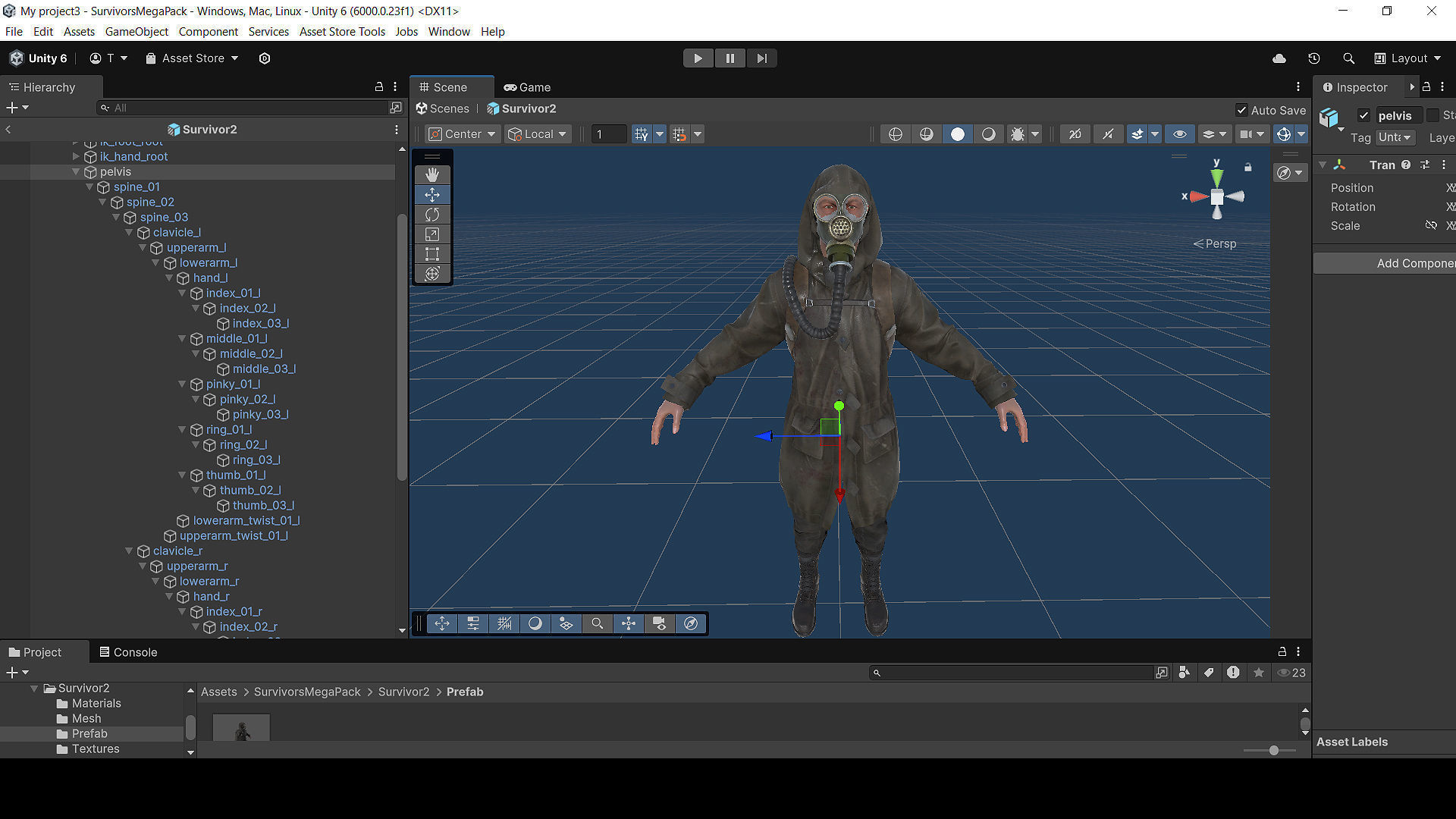Open the cloud services icon
This screenshot has height=819, width=1456.
tap(1279, 58)
